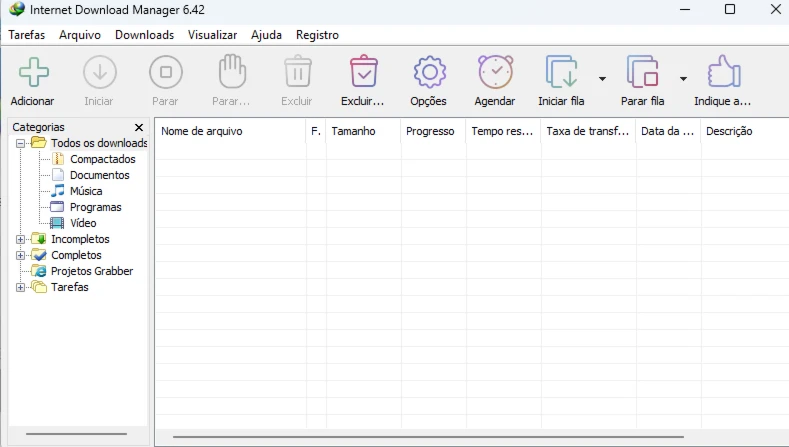Select Projetos Grabber in category tree
Image resolution: width=789 pixels, height=447 pixels.
pyautogui.click(x=91, y=271)
